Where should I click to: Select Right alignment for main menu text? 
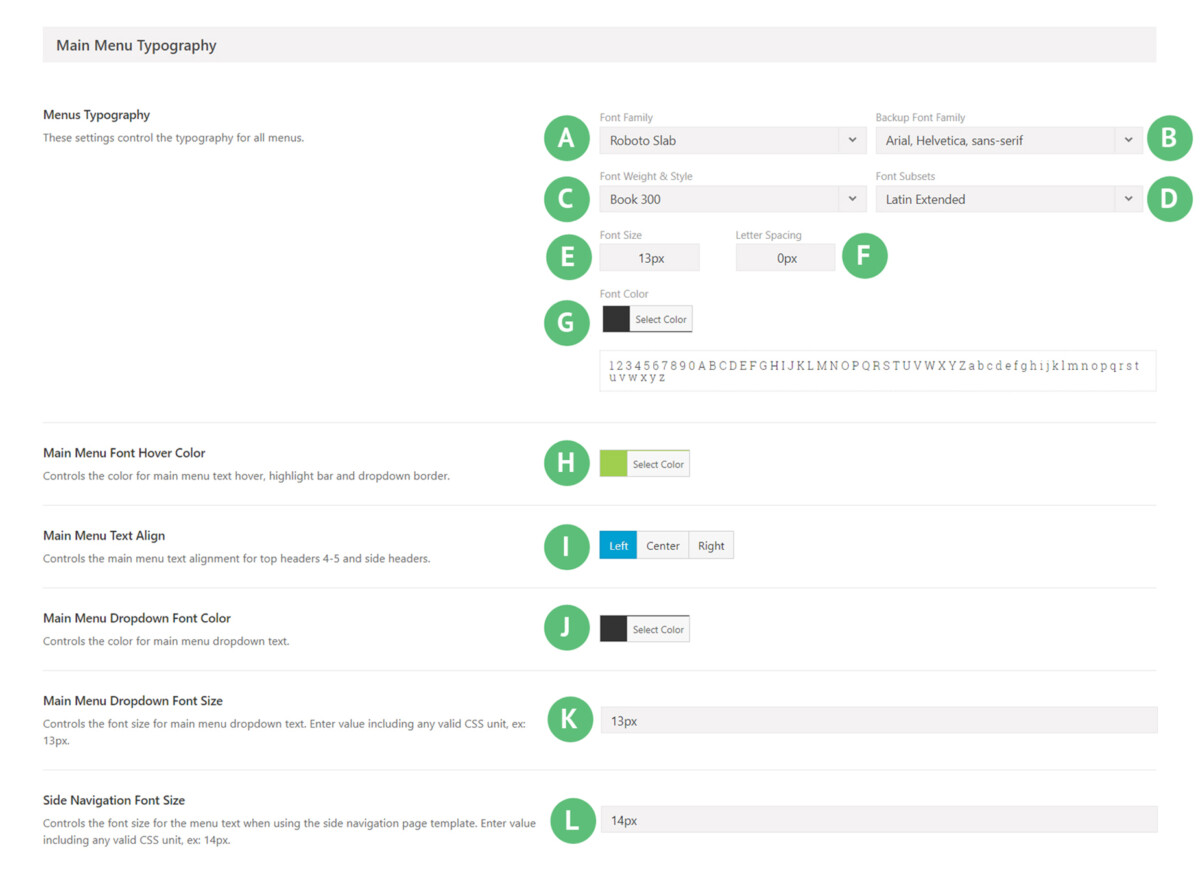711,545
